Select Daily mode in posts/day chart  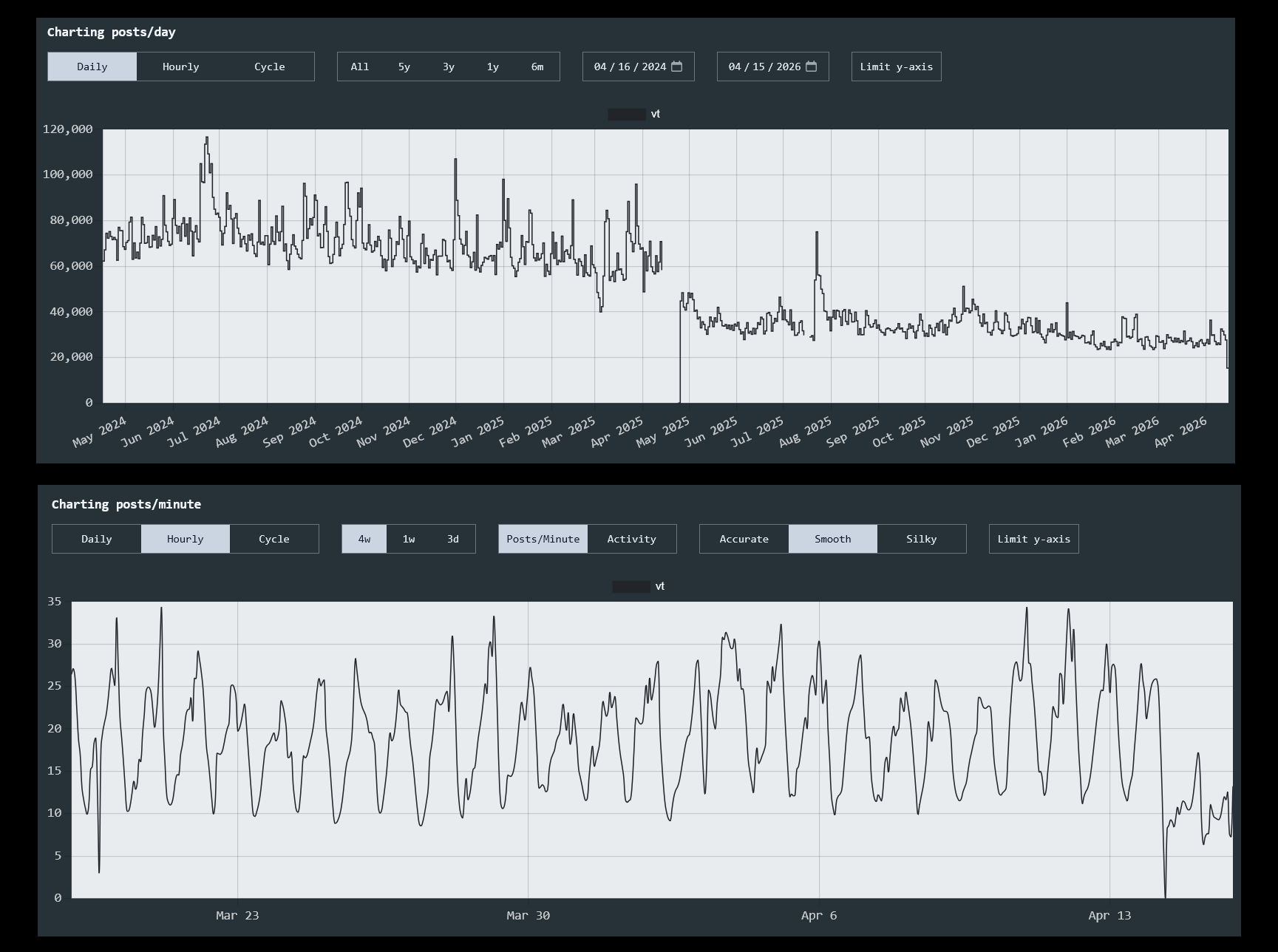click(92, 67)
